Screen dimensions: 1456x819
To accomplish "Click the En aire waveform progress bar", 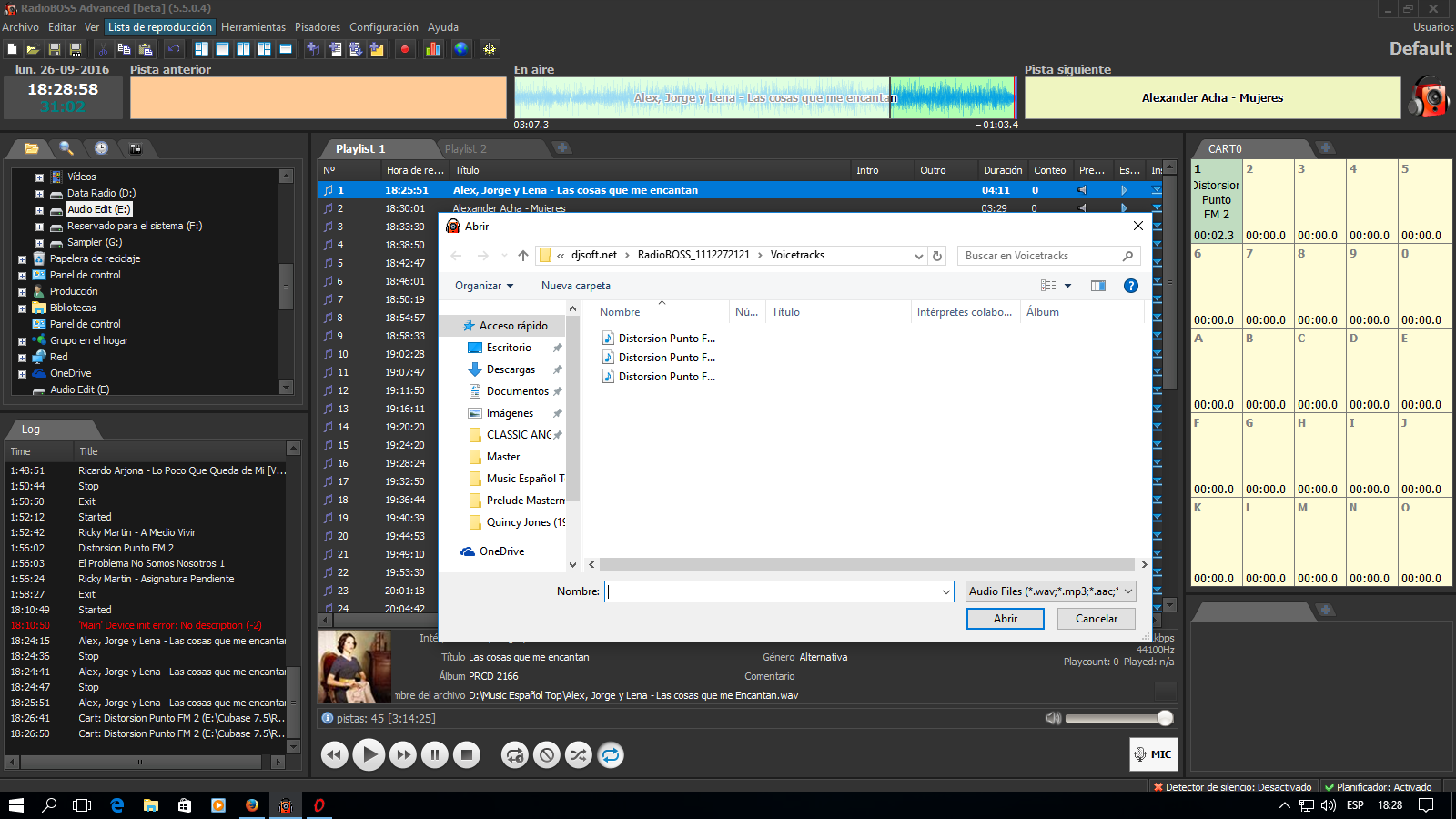I will [764, 98].
